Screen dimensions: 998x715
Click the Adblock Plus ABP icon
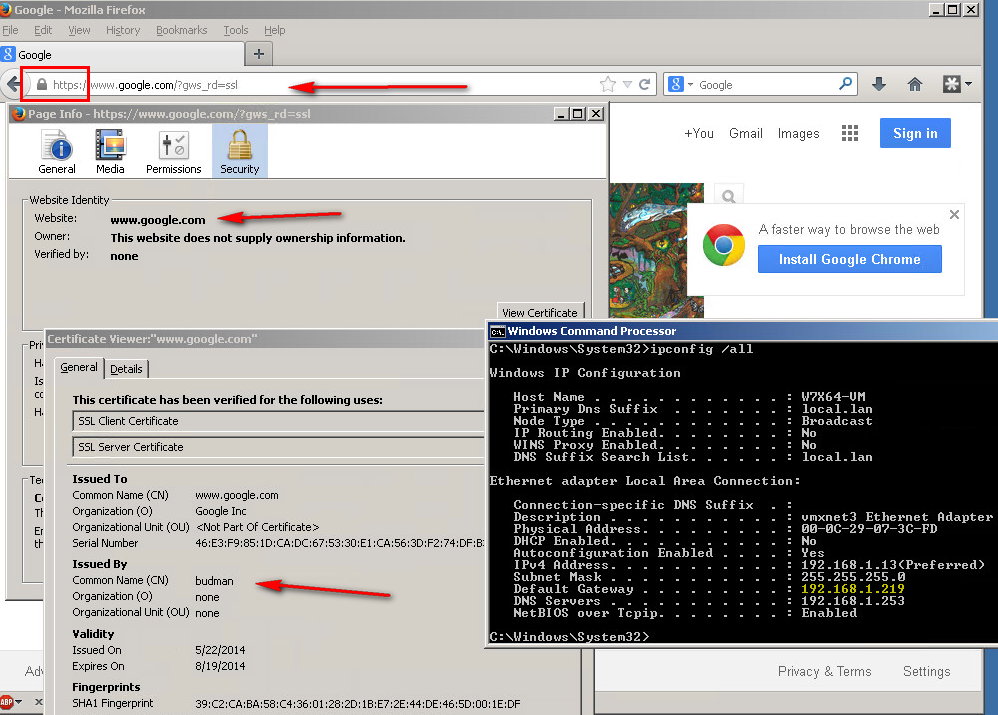click(6, 702)
